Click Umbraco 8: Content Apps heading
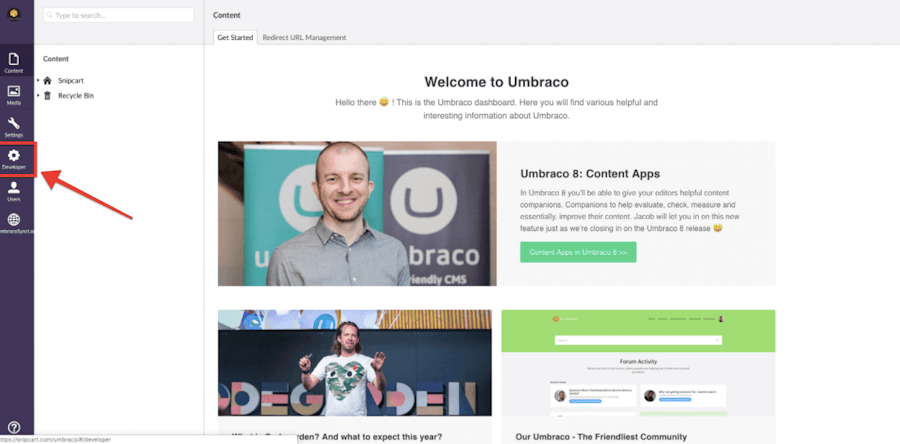This screenshot has width=900, height=444. tap(590, 174)
